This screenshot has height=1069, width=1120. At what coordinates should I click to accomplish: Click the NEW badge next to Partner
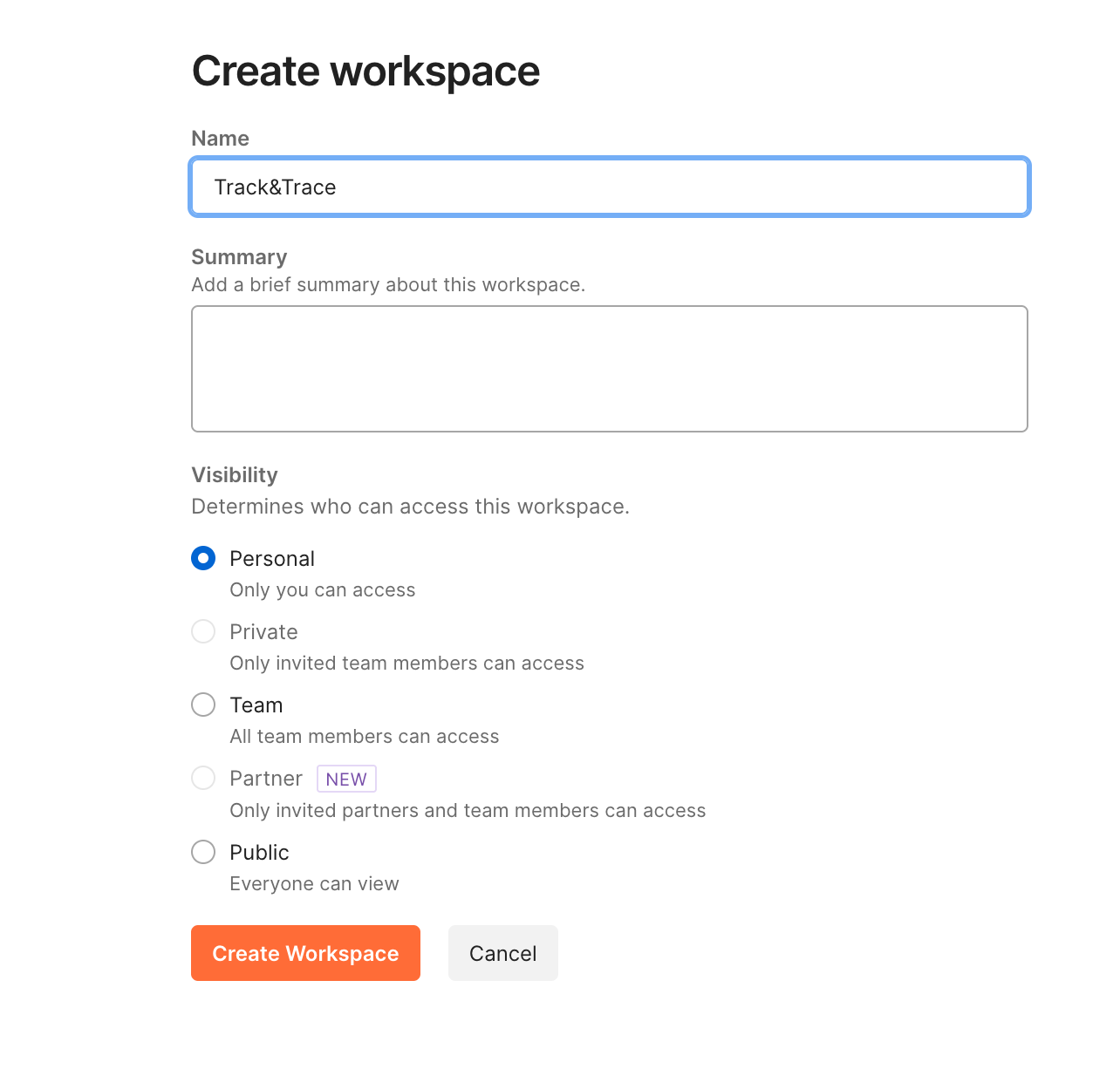(x=346, y=779)
